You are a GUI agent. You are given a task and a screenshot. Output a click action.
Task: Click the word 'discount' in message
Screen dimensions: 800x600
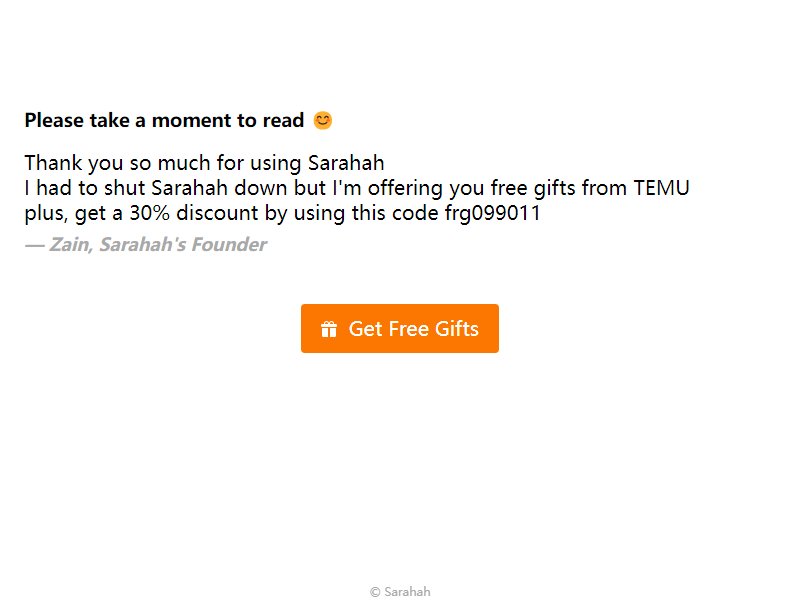tap(217, 213)
